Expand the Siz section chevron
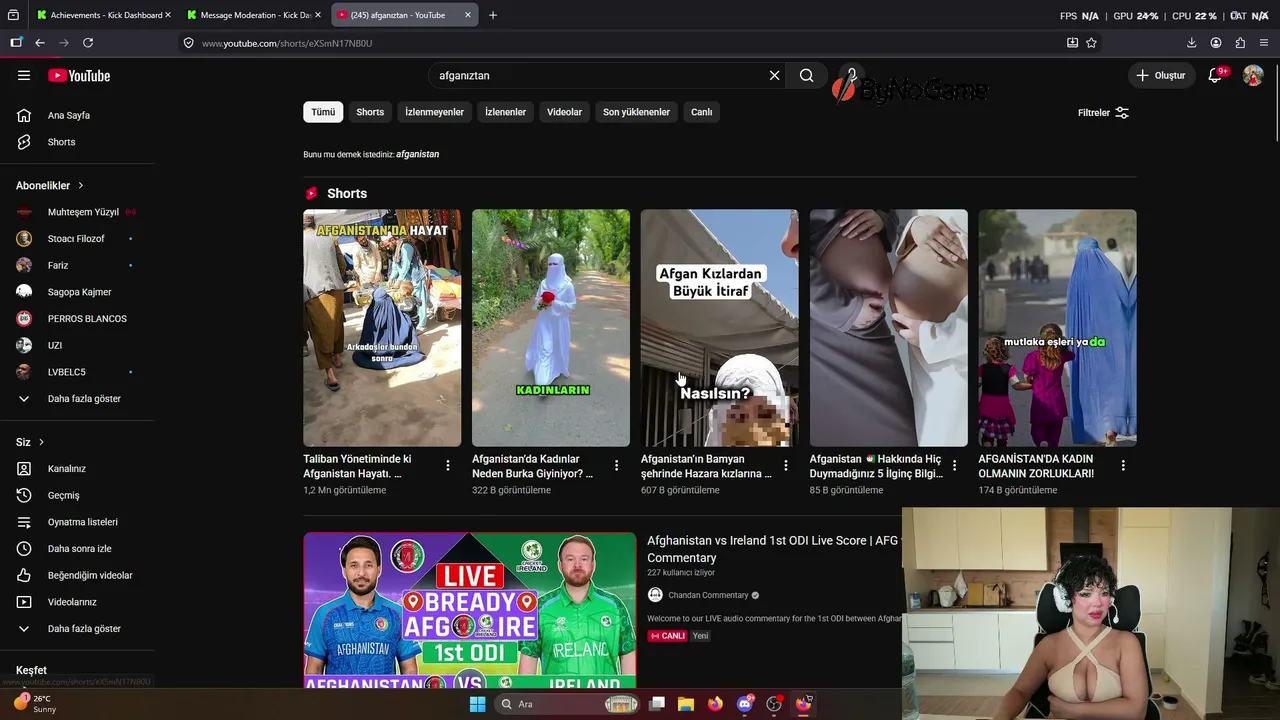 point(41,442)
